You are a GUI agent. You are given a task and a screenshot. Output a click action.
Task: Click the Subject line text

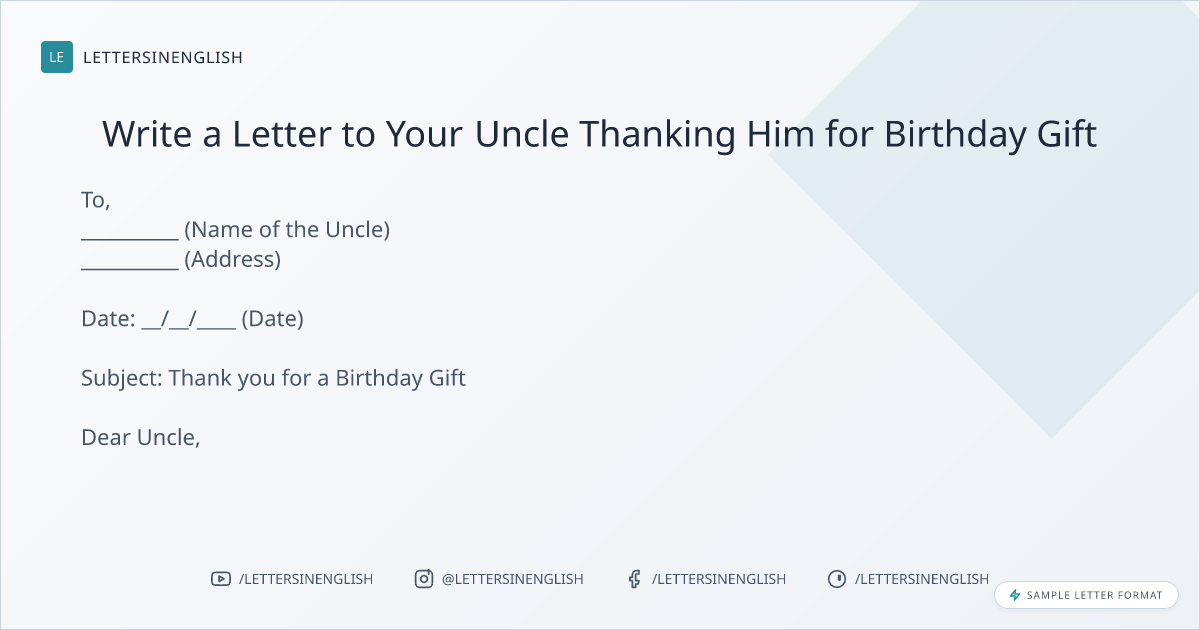pos(273,379)
